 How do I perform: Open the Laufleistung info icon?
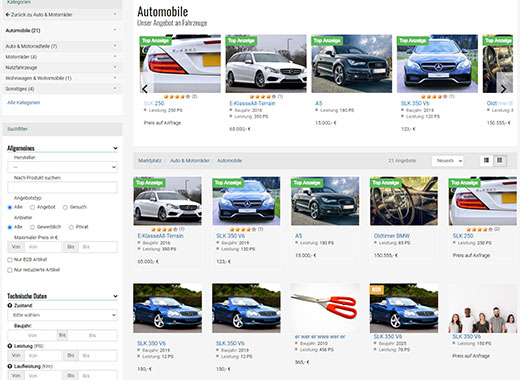tap(10, 366)
